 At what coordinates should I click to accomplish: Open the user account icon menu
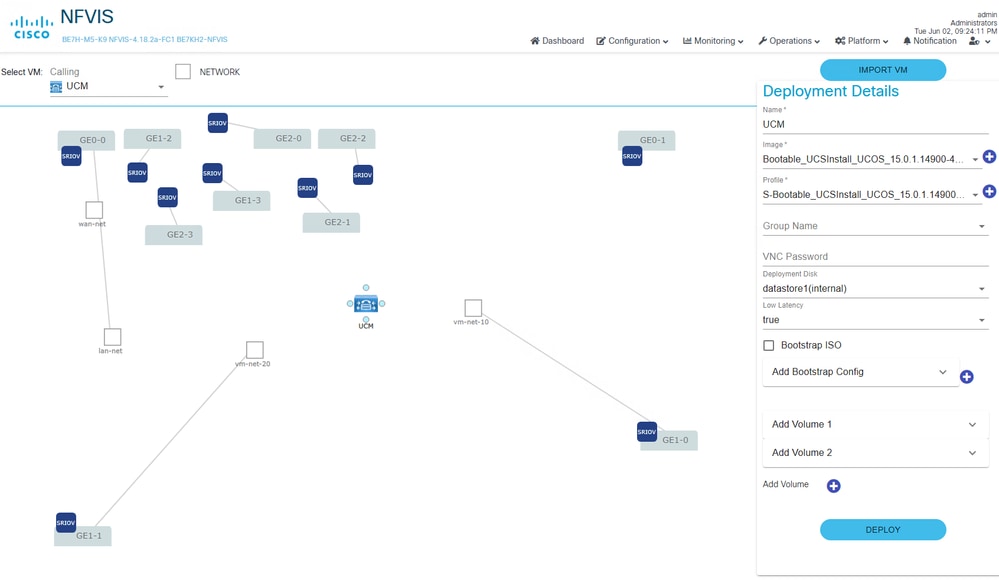point(979,41)
